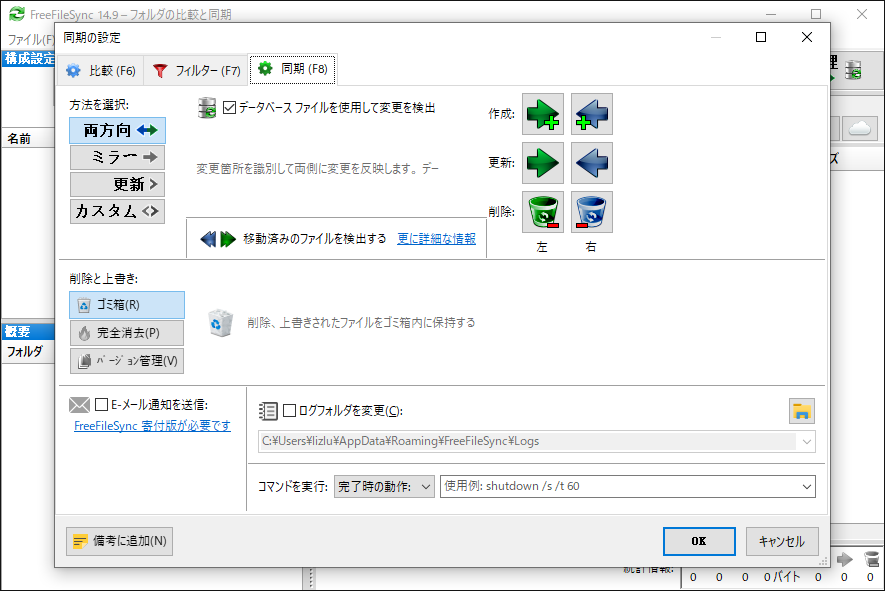Click 概要 panel header in main window
The height and width of the screenshot is (591, 885).
[28, 331]
